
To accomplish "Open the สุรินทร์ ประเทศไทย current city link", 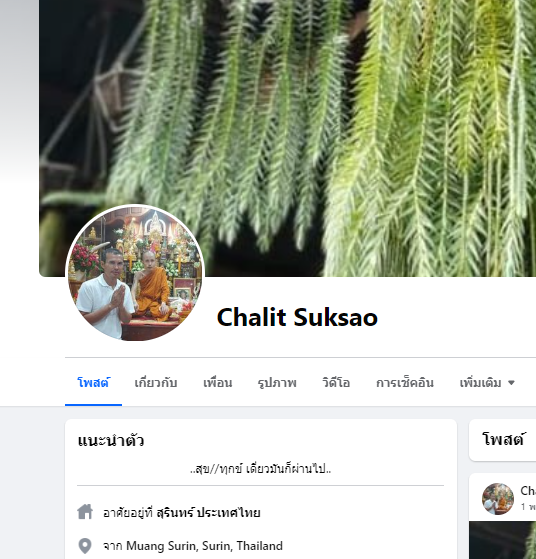I will (x=208, y=513).
